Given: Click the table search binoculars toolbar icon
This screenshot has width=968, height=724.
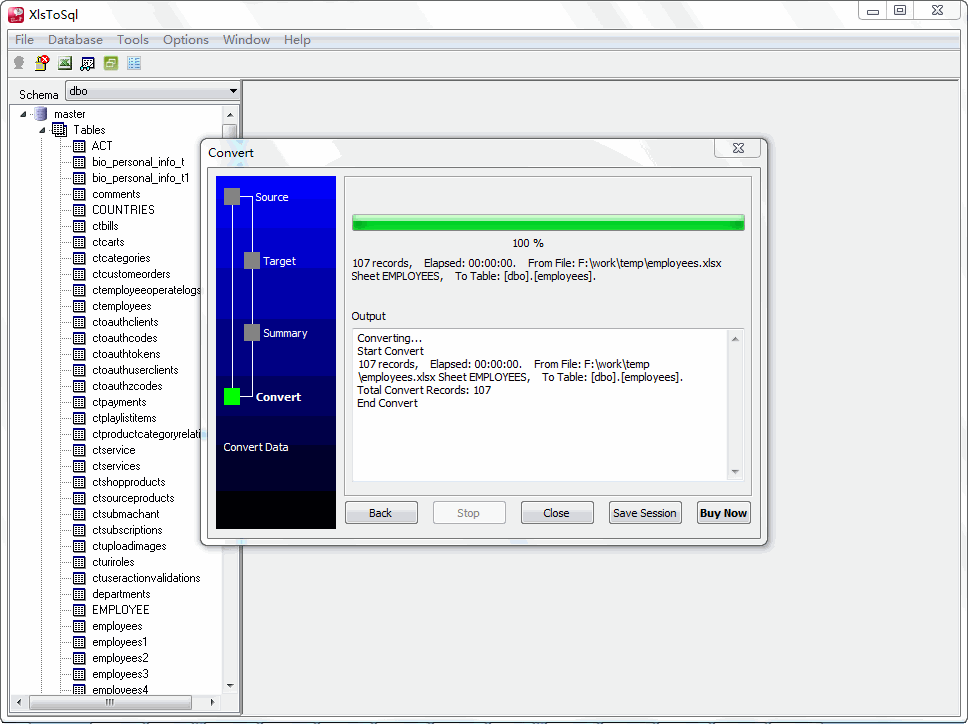Looking at the screenshot, I should coord(88,63).
